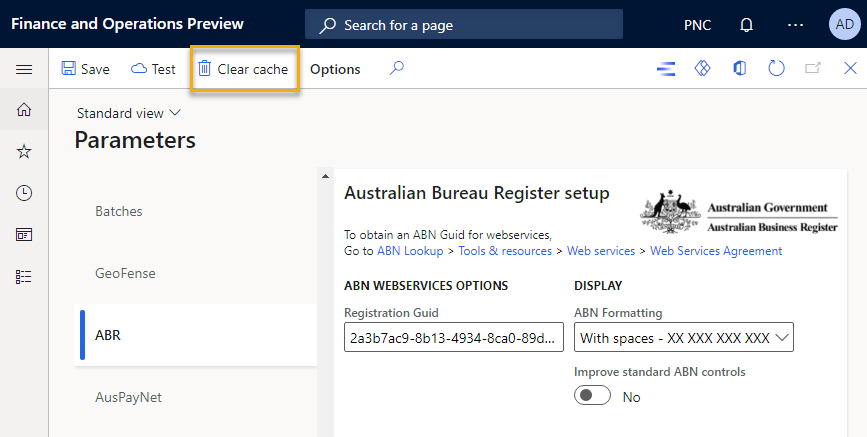Viewport: 867px width, 437px height.
Task: Open the Options menu
Action: click(335, 69)
